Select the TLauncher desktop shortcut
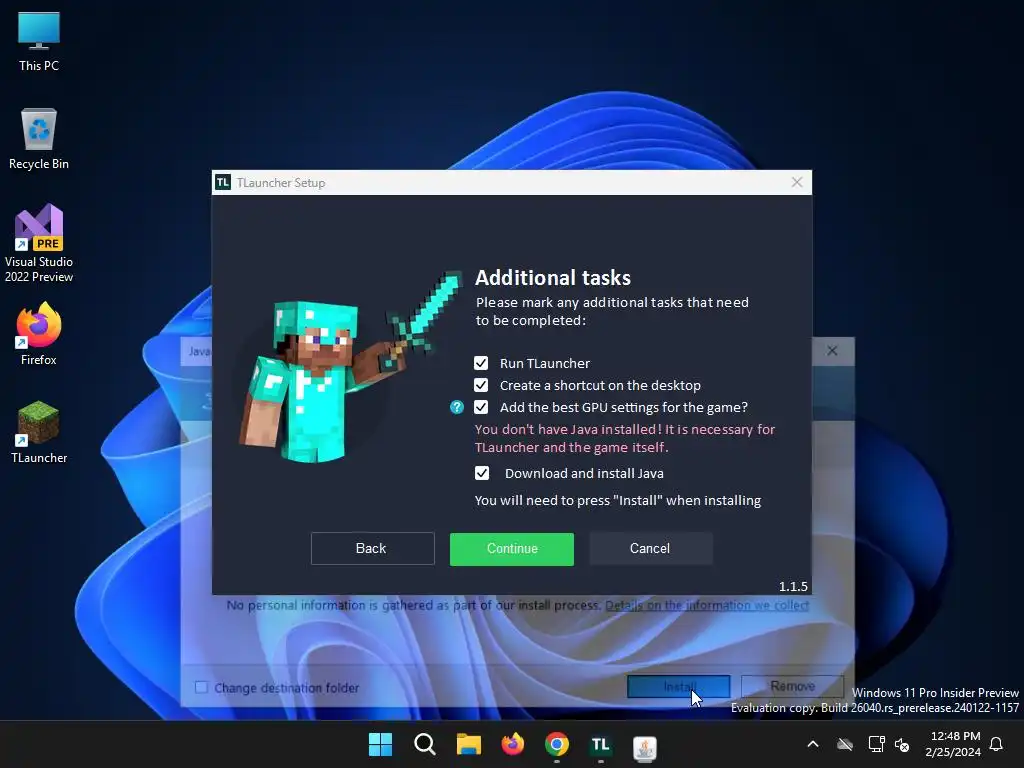Viewport: 1024px width, 768px height. (39, 432)
